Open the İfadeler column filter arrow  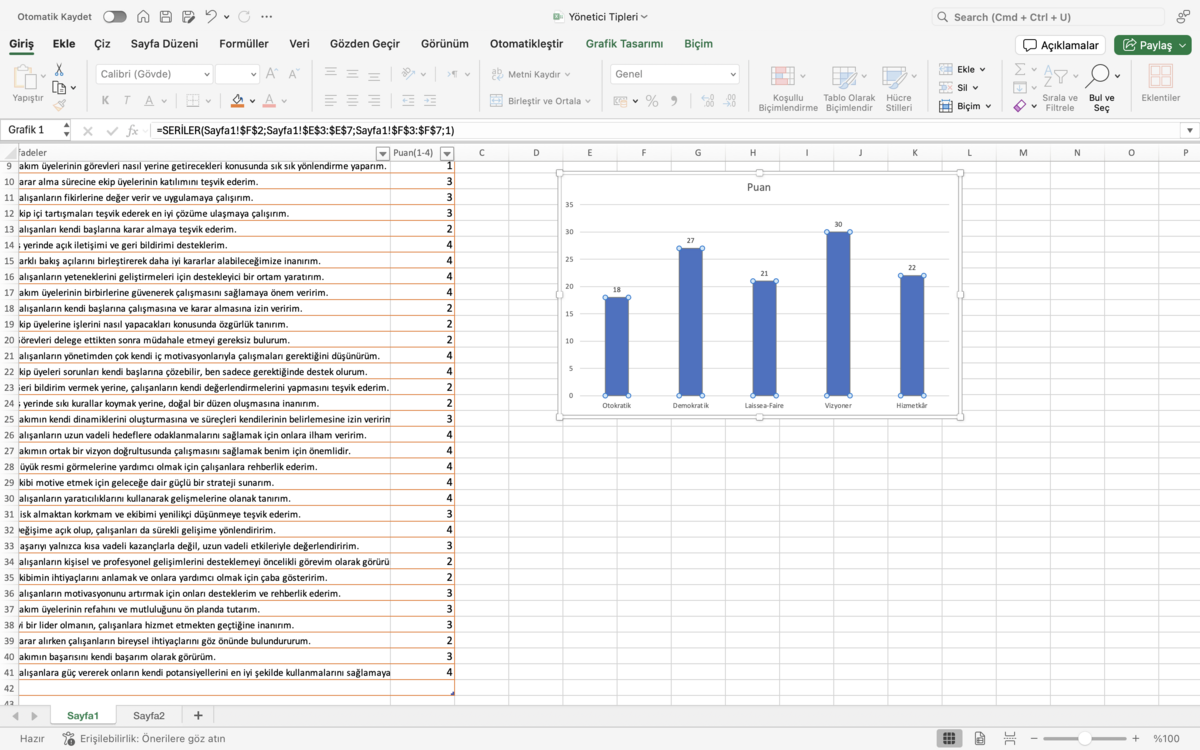click(x=382, y=153)
